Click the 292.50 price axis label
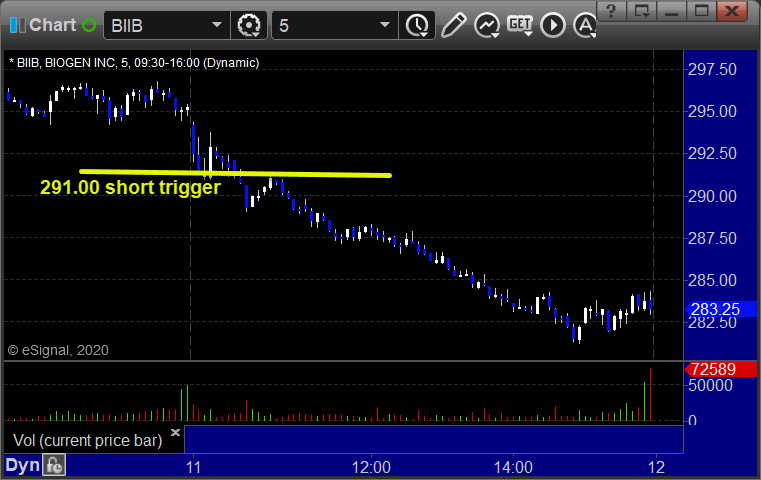 click(x=712, y=154)
